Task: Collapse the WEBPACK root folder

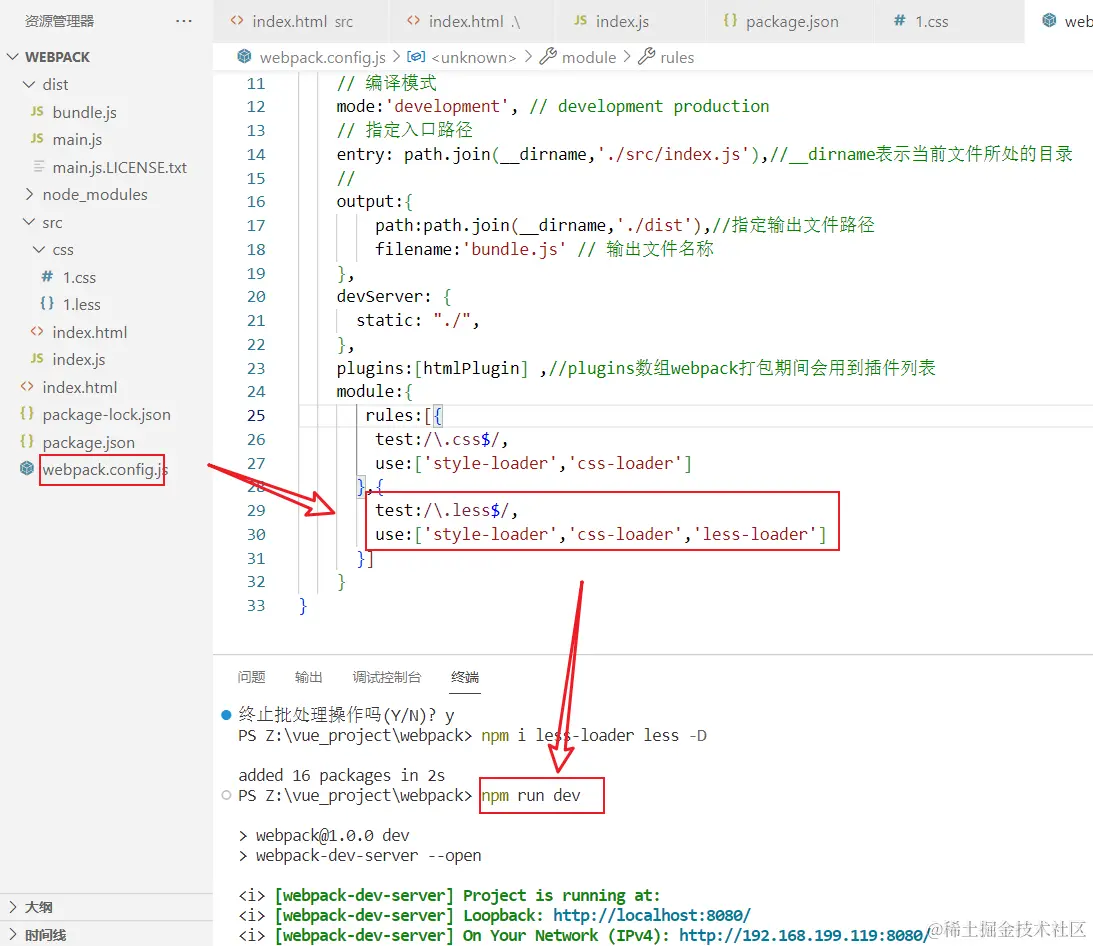Action: click(x=13, y=56)
